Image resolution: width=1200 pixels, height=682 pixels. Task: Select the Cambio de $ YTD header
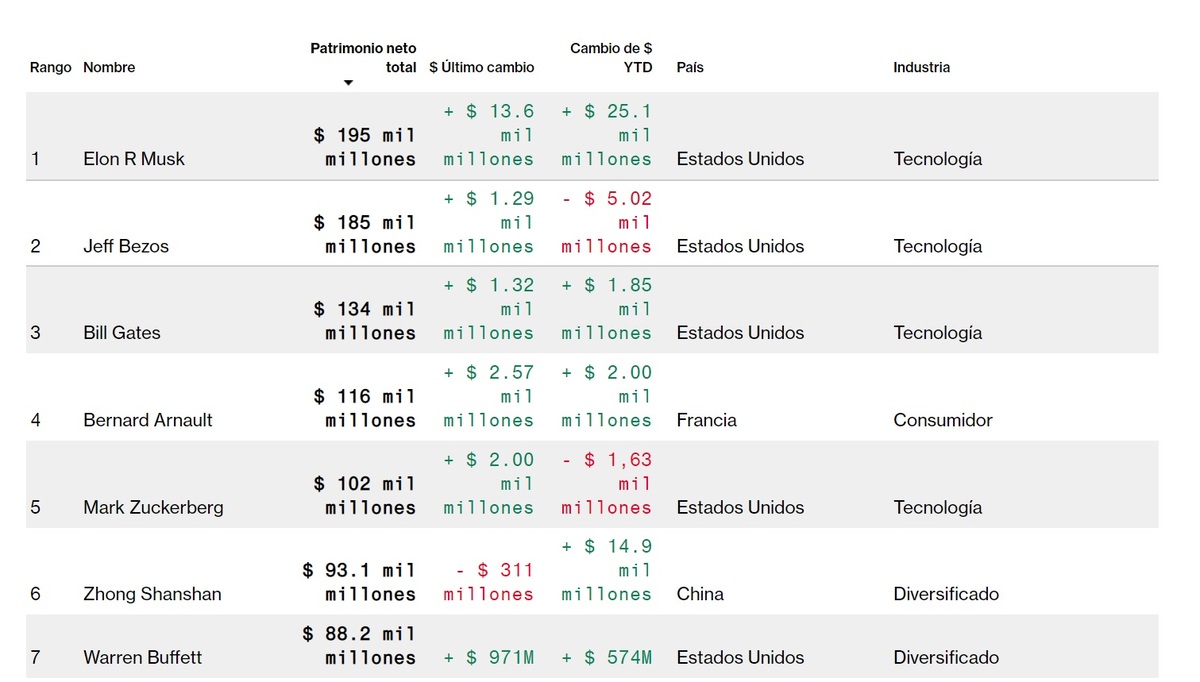pos(611,58)
